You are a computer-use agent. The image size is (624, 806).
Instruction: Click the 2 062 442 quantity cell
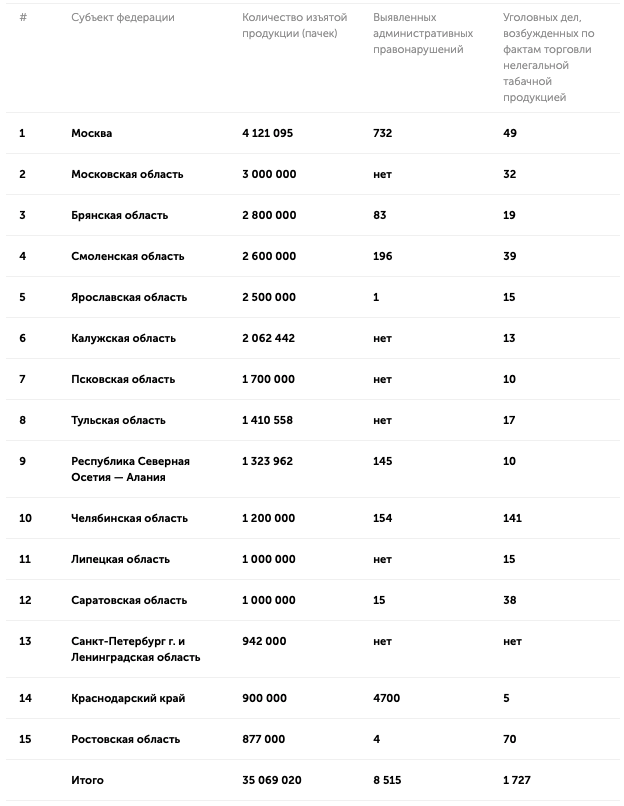pyautogui.click(x=269, y=338)
